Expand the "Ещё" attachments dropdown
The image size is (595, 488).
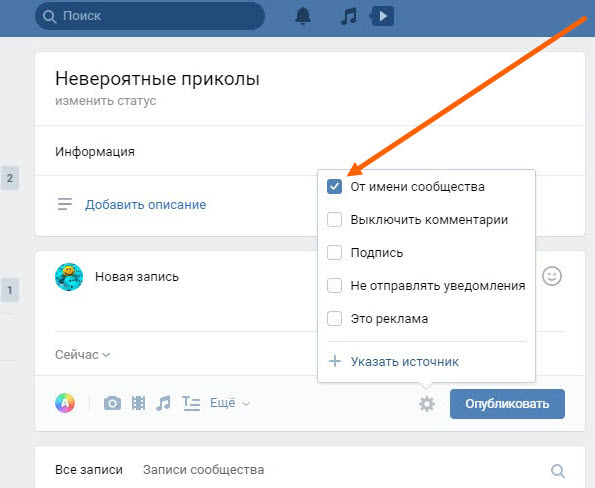[x=230, y=403]
